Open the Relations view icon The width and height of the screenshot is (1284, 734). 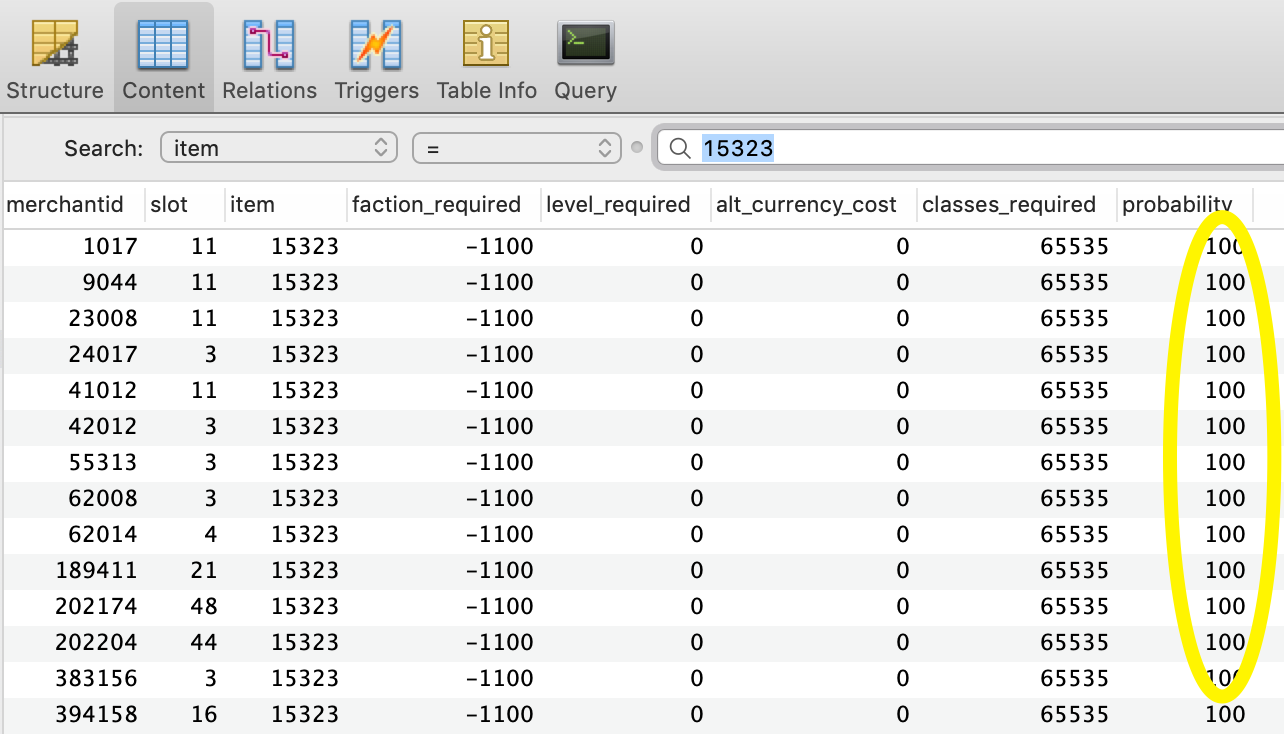tap(269, 47)
